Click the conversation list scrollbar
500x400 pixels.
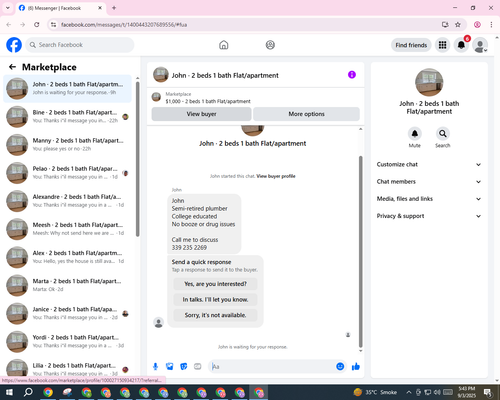click(x=138, y=159)
